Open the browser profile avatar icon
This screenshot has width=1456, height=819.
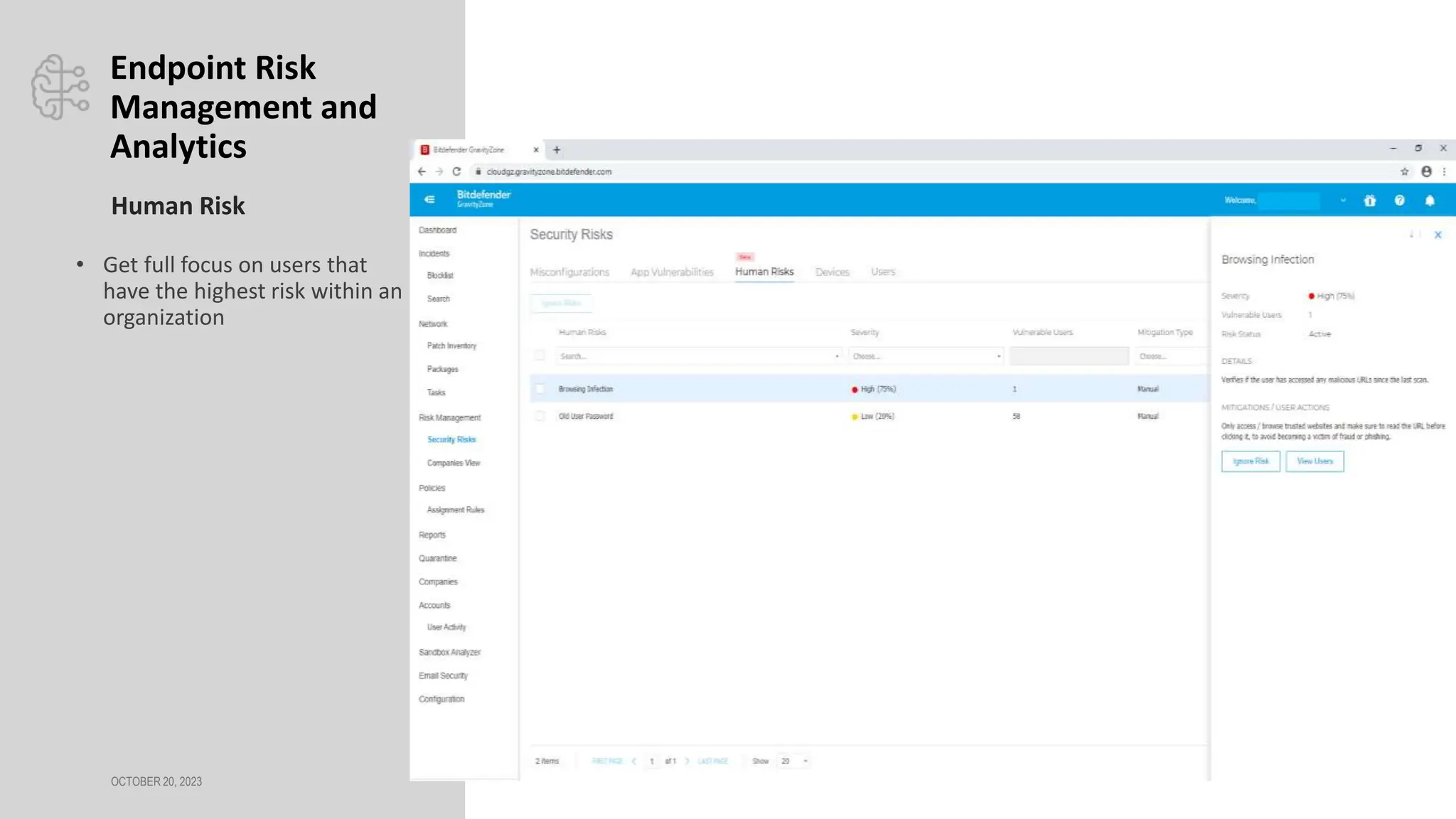coord(1426,171)
